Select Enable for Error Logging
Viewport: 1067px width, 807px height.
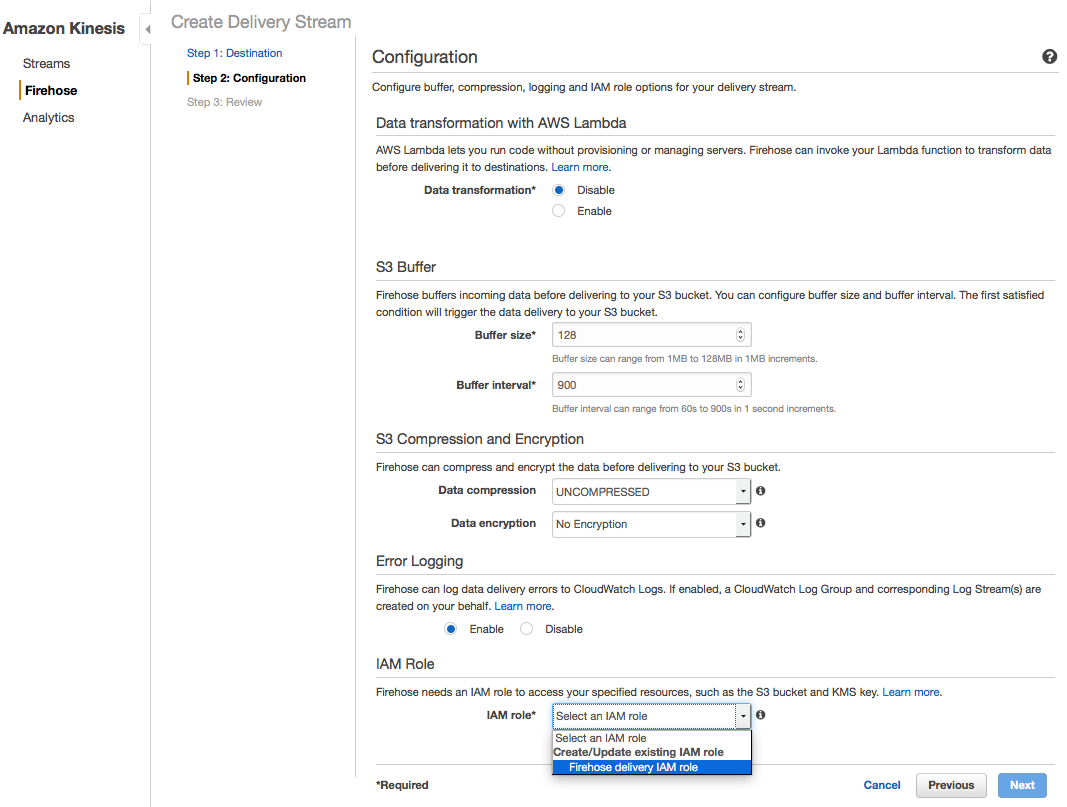pyautogui.click(x=450, y=629)
